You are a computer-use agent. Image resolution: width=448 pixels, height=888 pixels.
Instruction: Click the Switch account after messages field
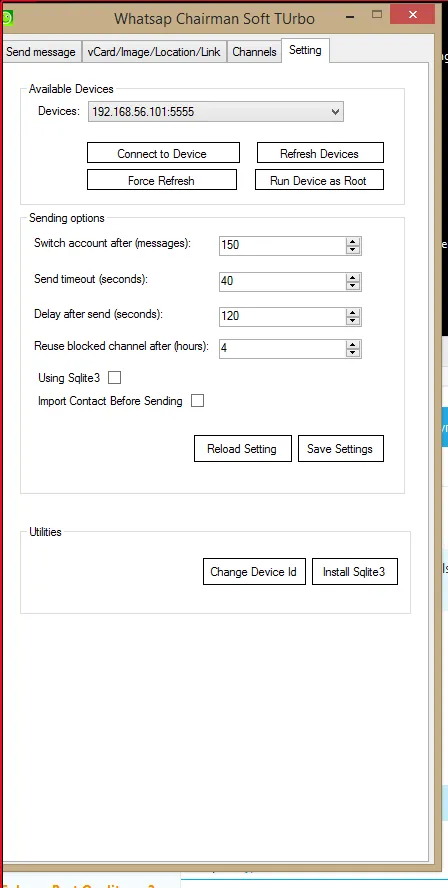click(x=283, y=246)
